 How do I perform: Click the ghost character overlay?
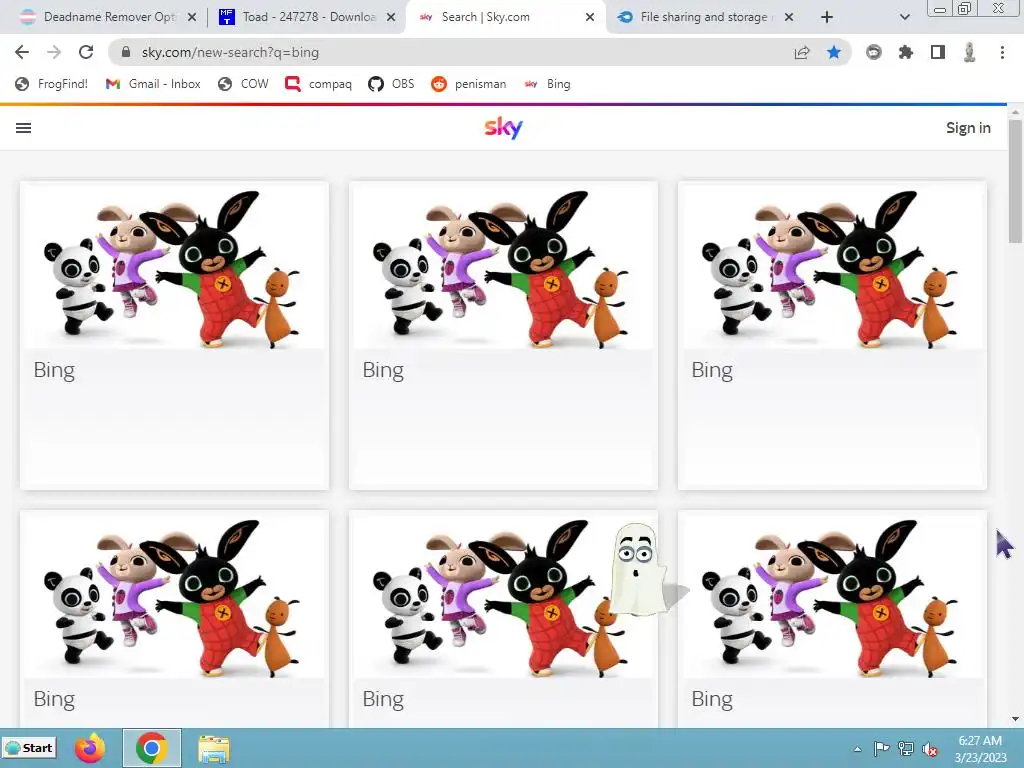point(639,569)
